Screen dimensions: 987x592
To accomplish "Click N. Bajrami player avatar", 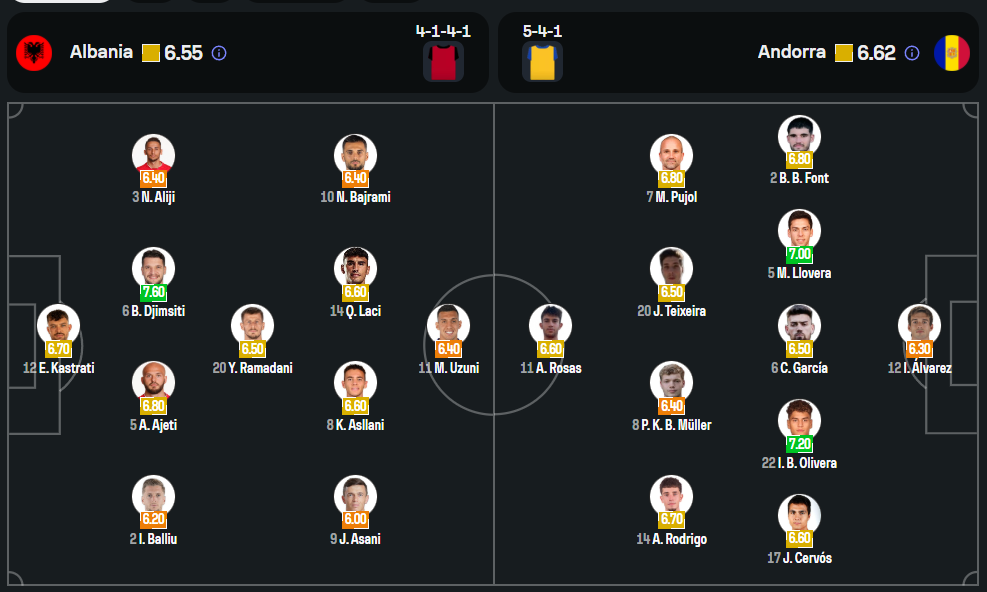I will (x=355, y=154).
